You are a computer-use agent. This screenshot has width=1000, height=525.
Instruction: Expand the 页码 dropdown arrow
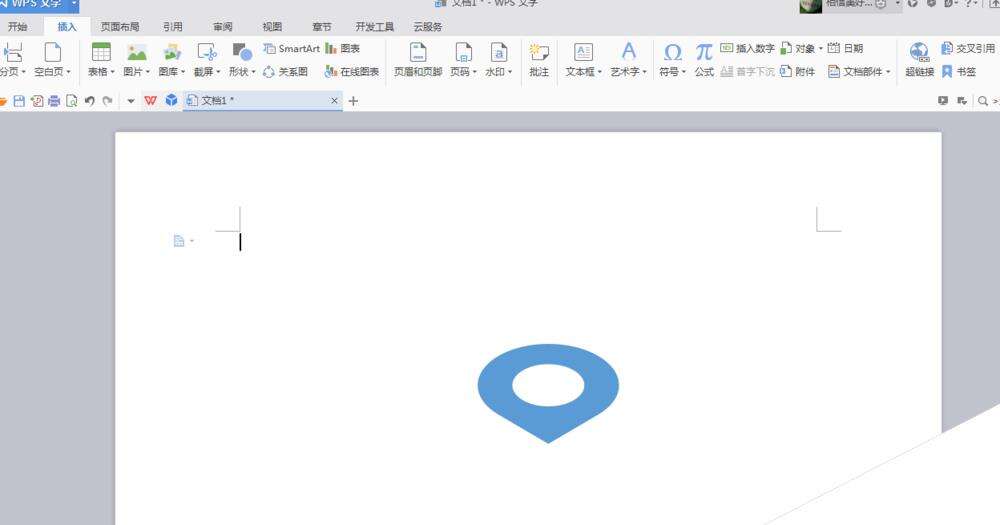pos(474,72)
